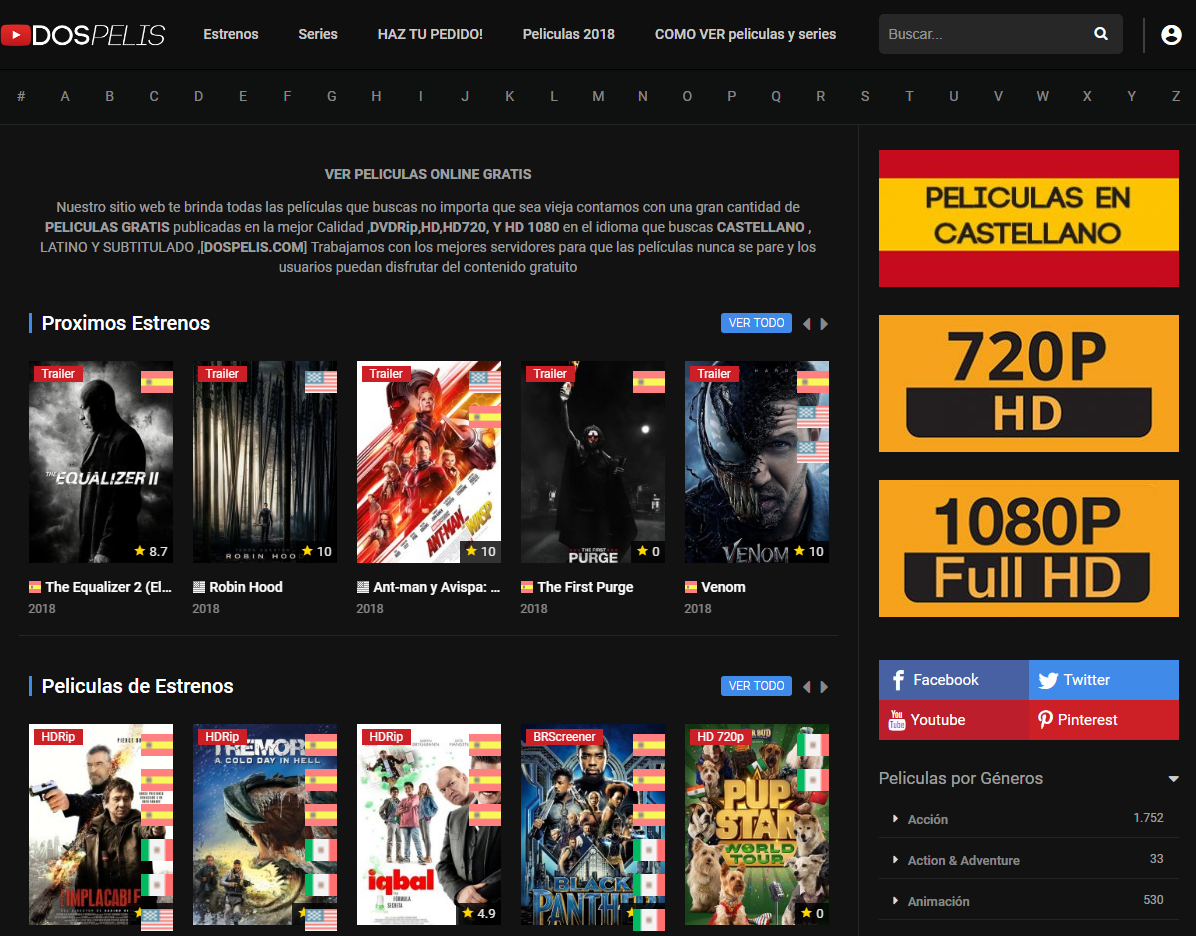Screen dimensions: 1196x936
Task: Click the search magnifier icon
Action: pos(1101,34)
